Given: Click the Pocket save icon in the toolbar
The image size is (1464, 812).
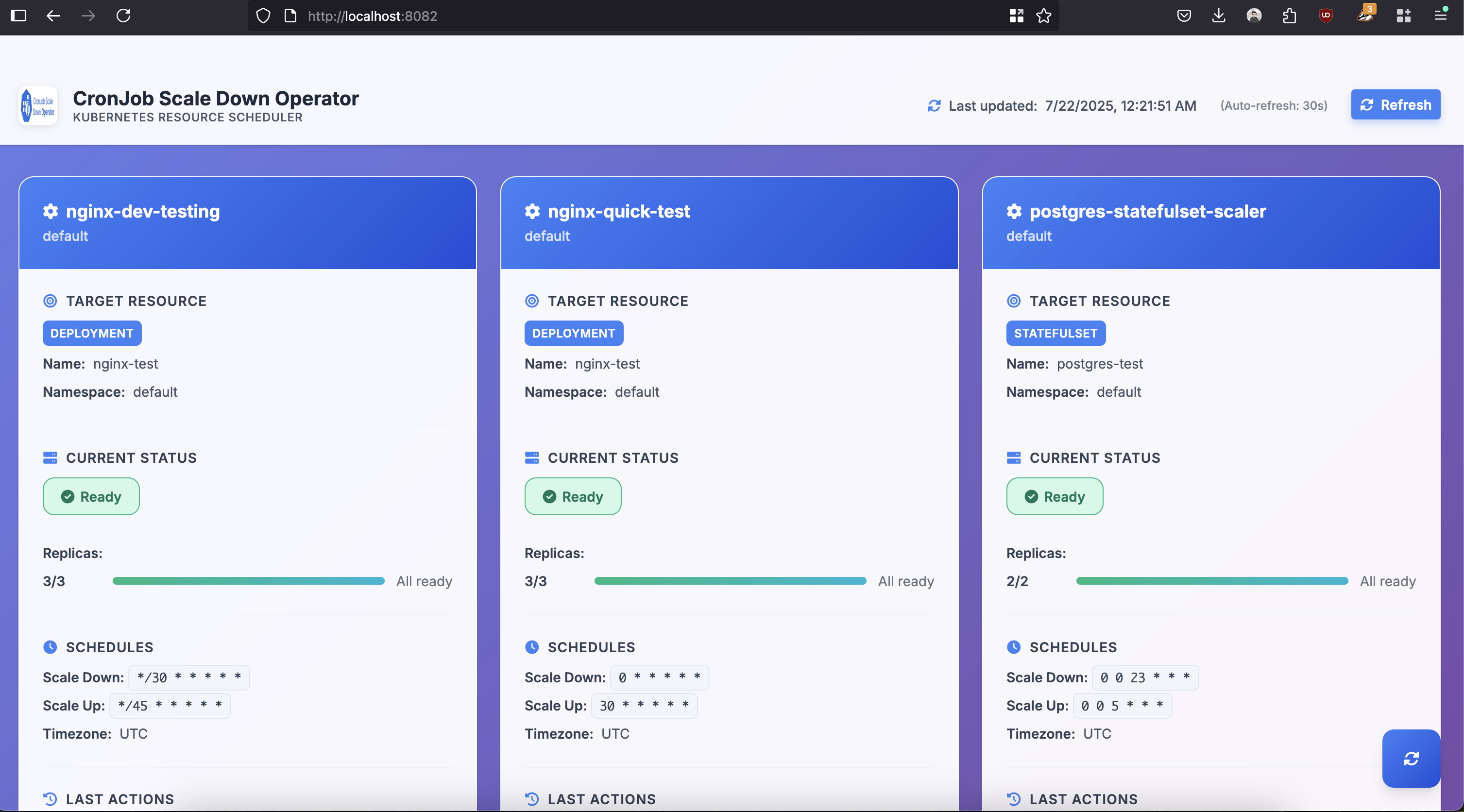Looking at the screenshot, I should tap(1183, 16).
